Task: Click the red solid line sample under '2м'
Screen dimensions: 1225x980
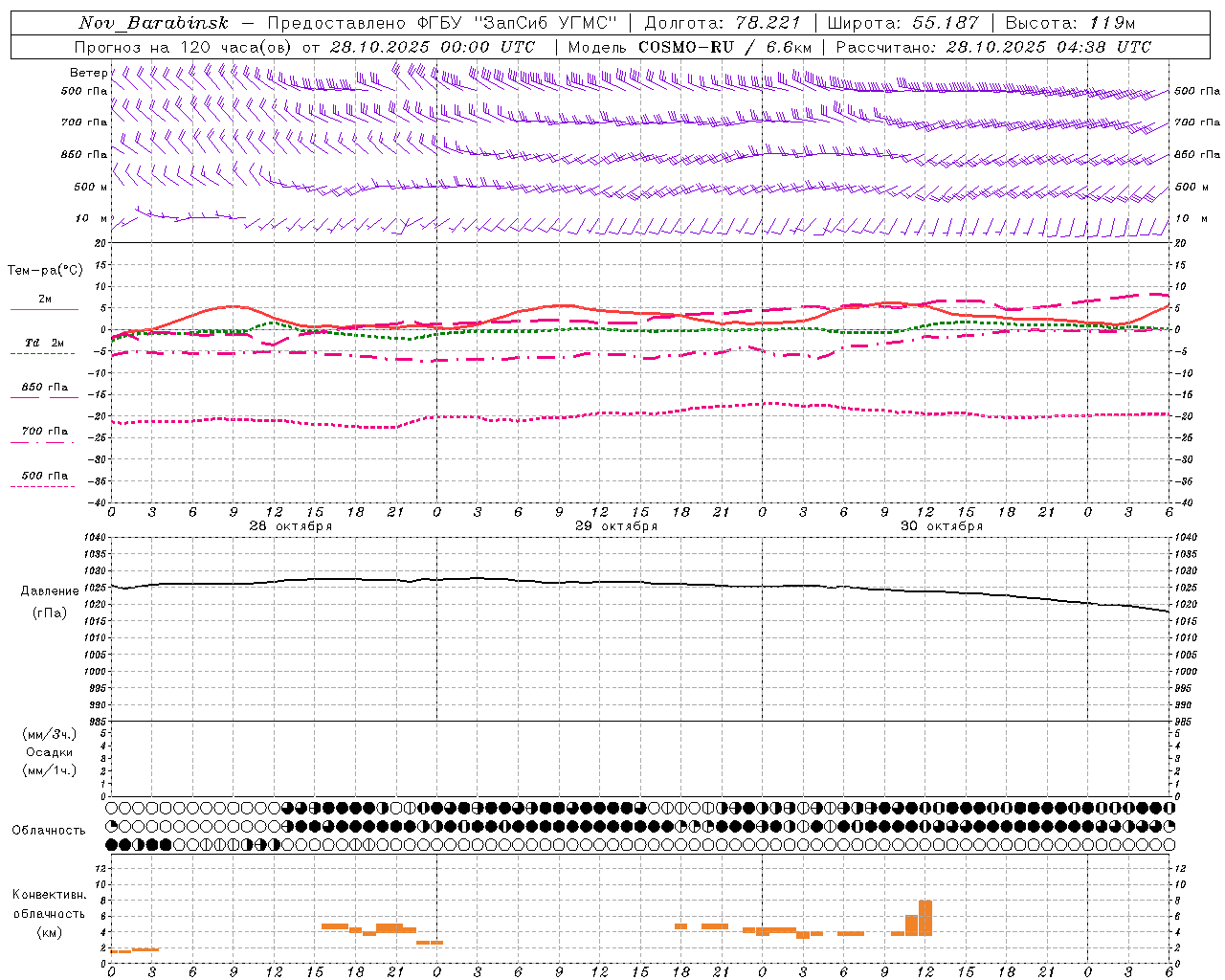Action: click(44, 310)
